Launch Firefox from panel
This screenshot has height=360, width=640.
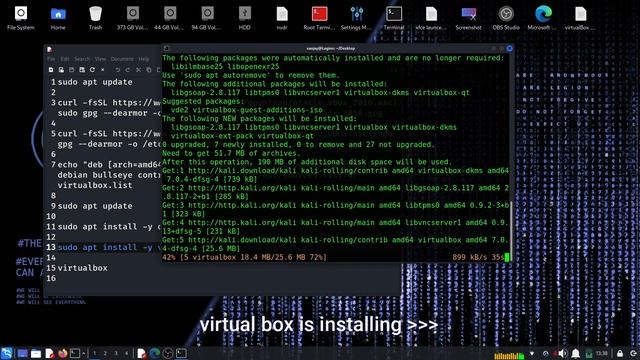coord(62,353)
